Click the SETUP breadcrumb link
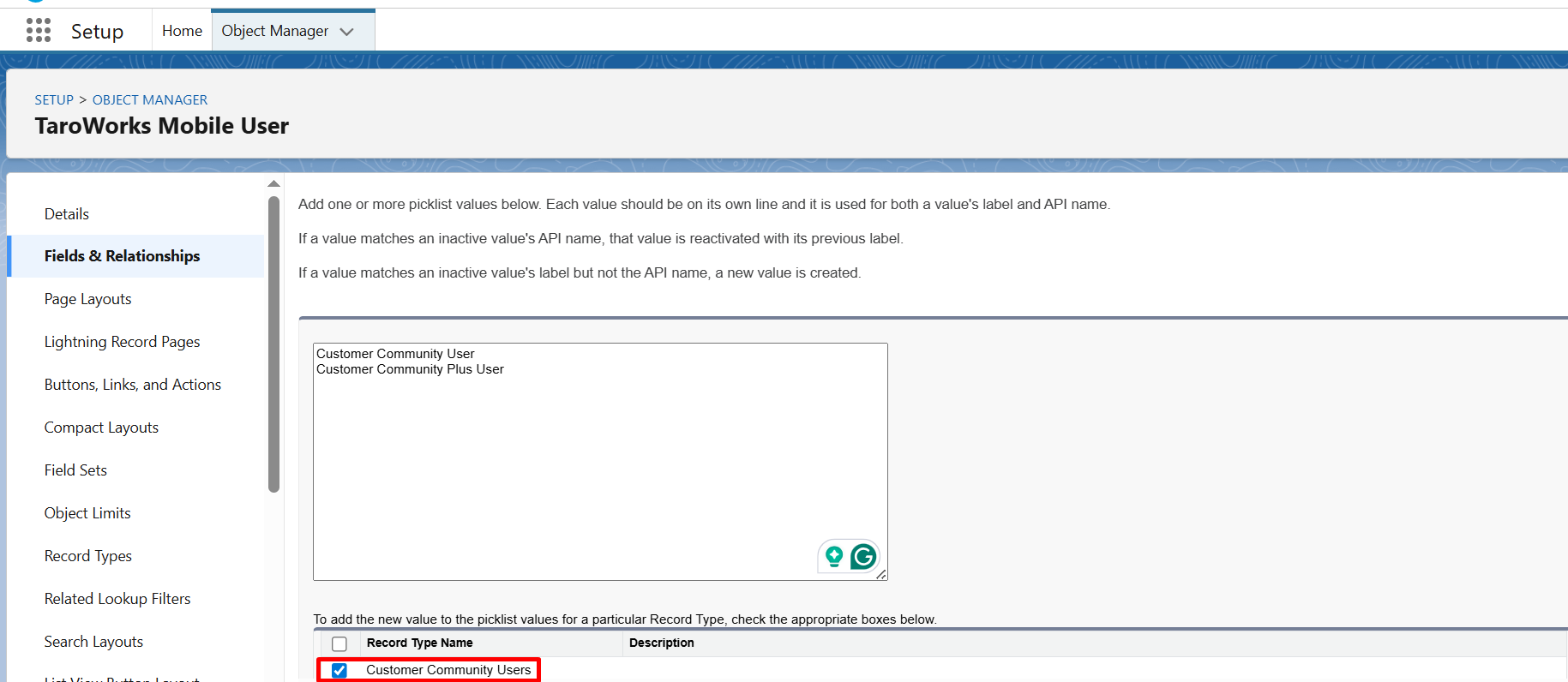Image resolution: width=1568 pixels, height=682 pixels. [x=54, y=100]
